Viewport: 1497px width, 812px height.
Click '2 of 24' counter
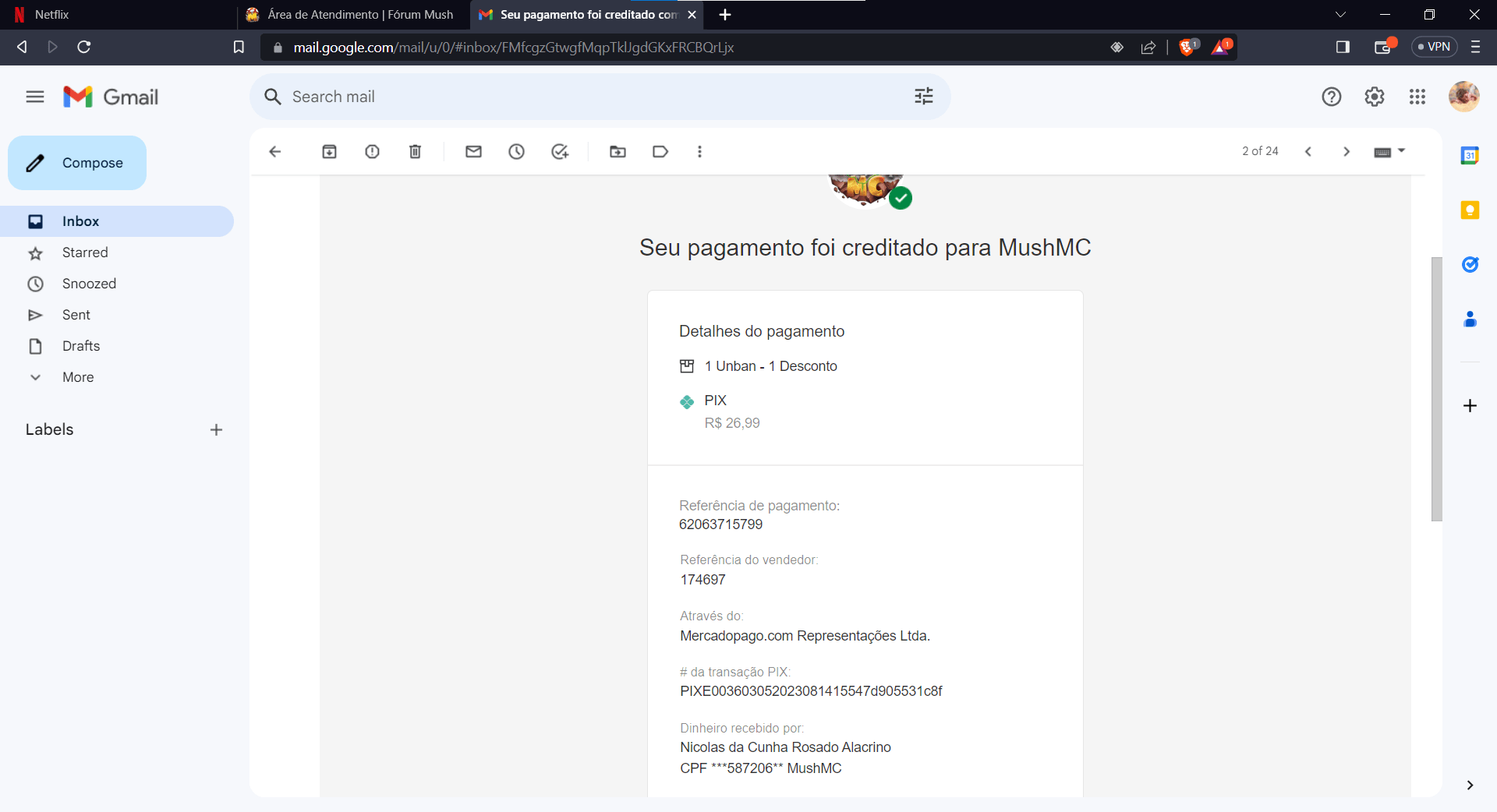click(x=1260, y=151)
